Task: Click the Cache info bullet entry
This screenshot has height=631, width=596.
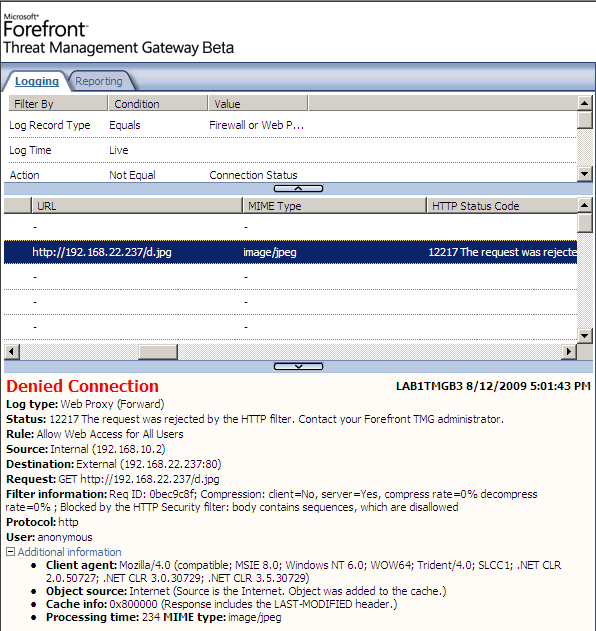Action: [x=221, y=604]
